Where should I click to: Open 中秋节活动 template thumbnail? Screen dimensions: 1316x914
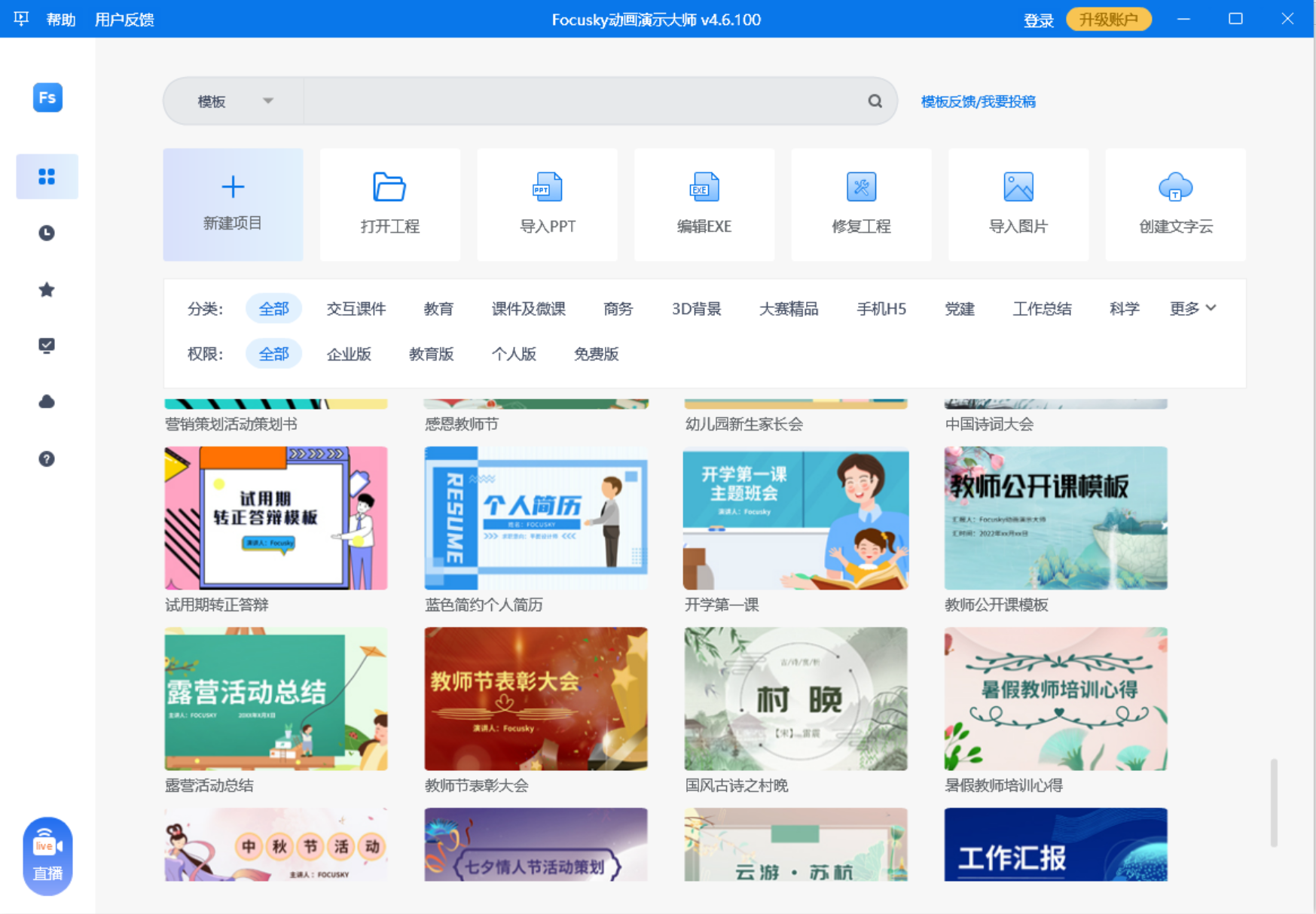[x=276, y=844]
